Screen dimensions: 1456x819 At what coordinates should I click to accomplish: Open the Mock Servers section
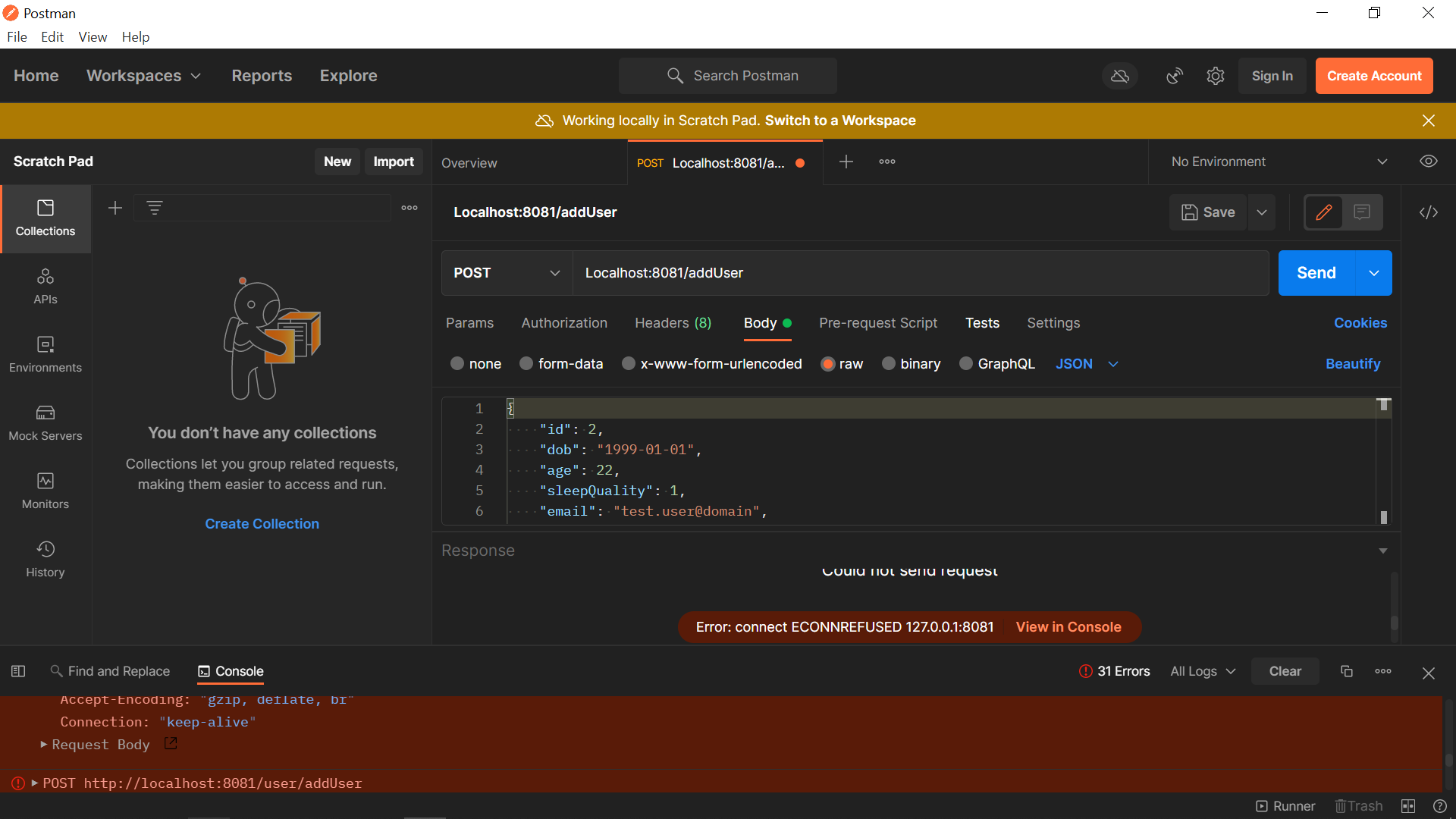(x=45, y=423)
